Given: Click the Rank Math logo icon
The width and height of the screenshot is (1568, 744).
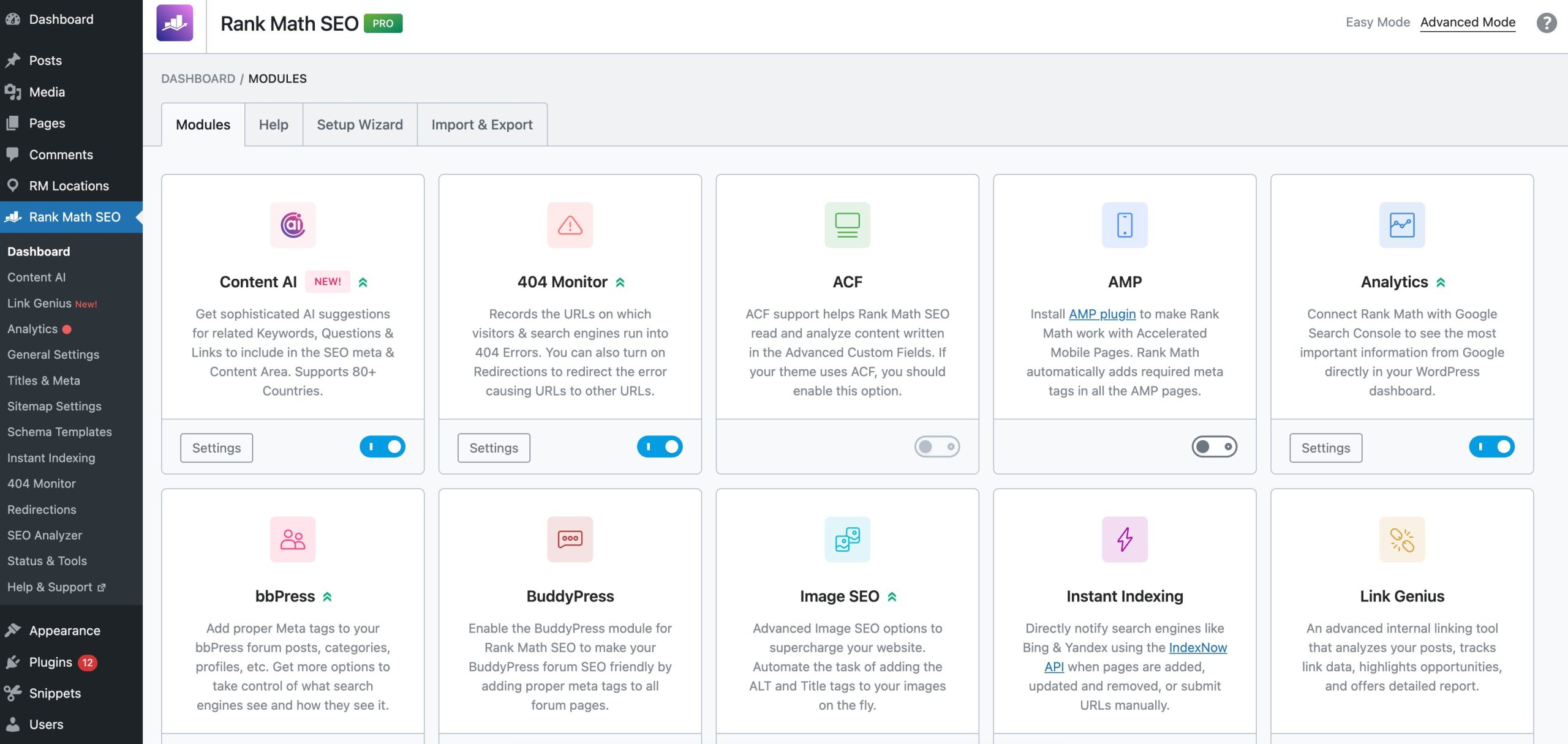Looking at the screenshot, I should coord(175,23).
